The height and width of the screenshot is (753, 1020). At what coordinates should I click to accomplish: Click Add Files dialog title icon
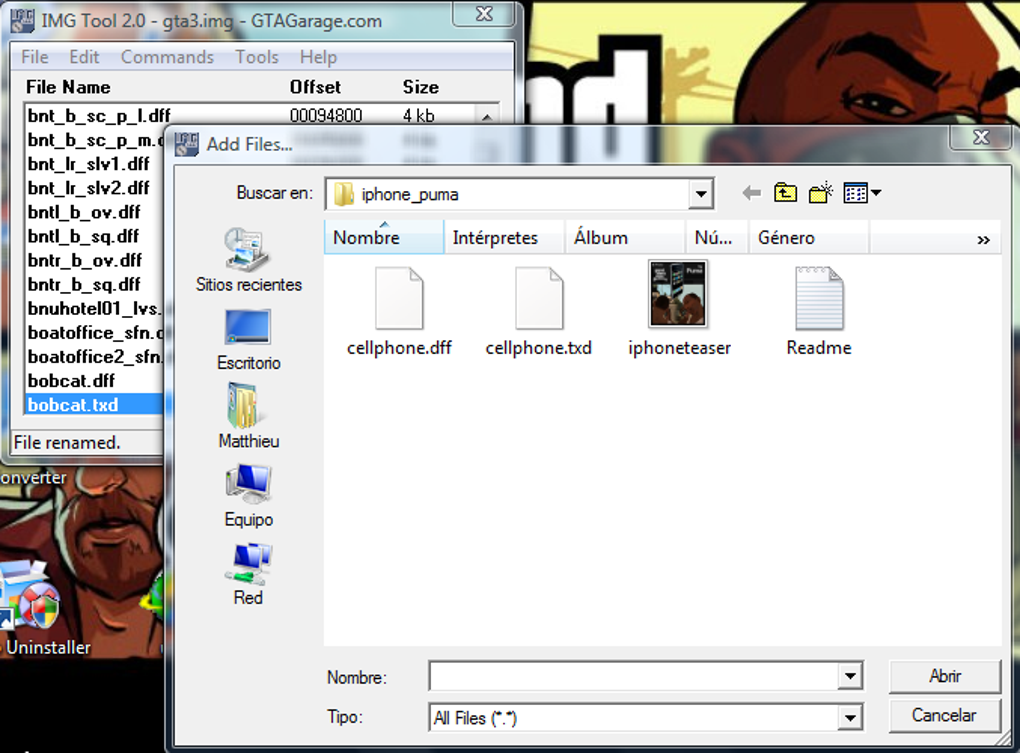[187, 144]
